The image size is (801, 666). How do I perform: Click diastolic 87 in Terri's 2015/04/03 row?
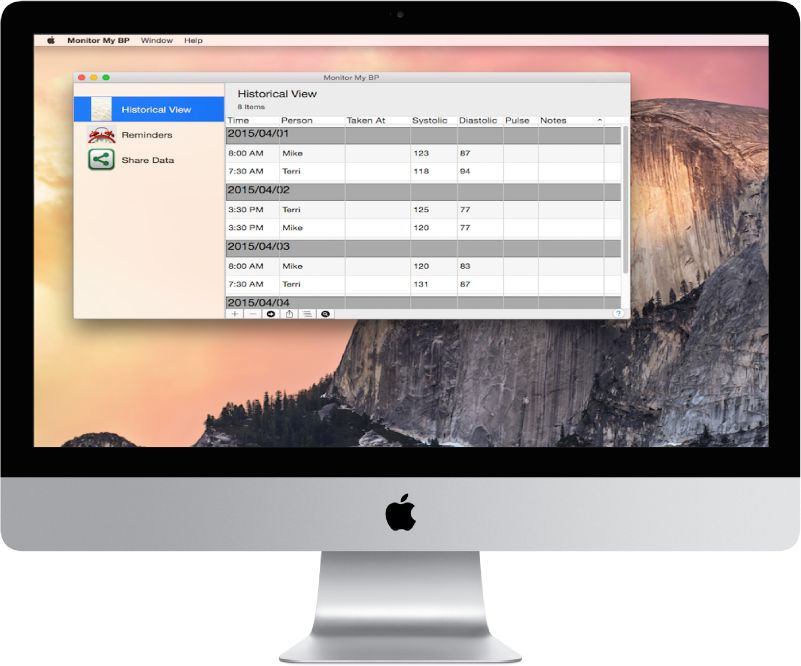465,284
